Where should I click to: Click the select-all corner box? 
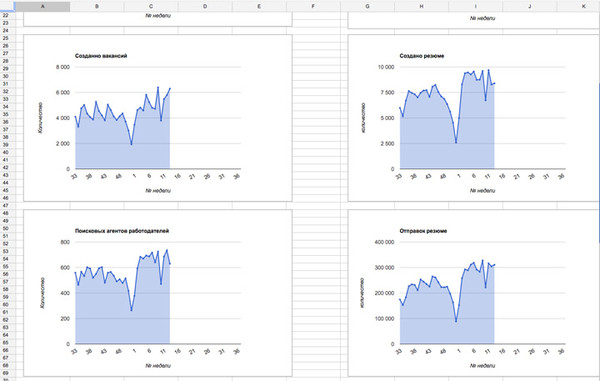pos(7,6)
